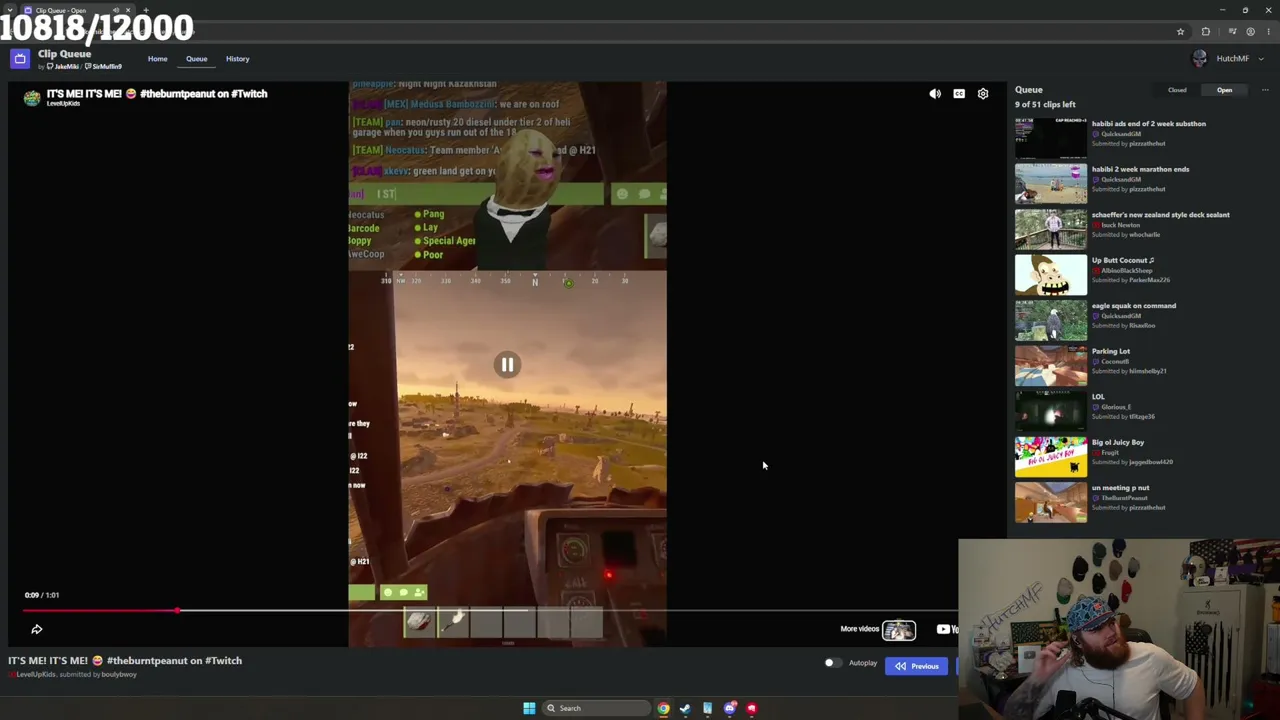Open the browser extensions puzzle icon
This screenshot has height=720, width=1280.
(1206, 32)
